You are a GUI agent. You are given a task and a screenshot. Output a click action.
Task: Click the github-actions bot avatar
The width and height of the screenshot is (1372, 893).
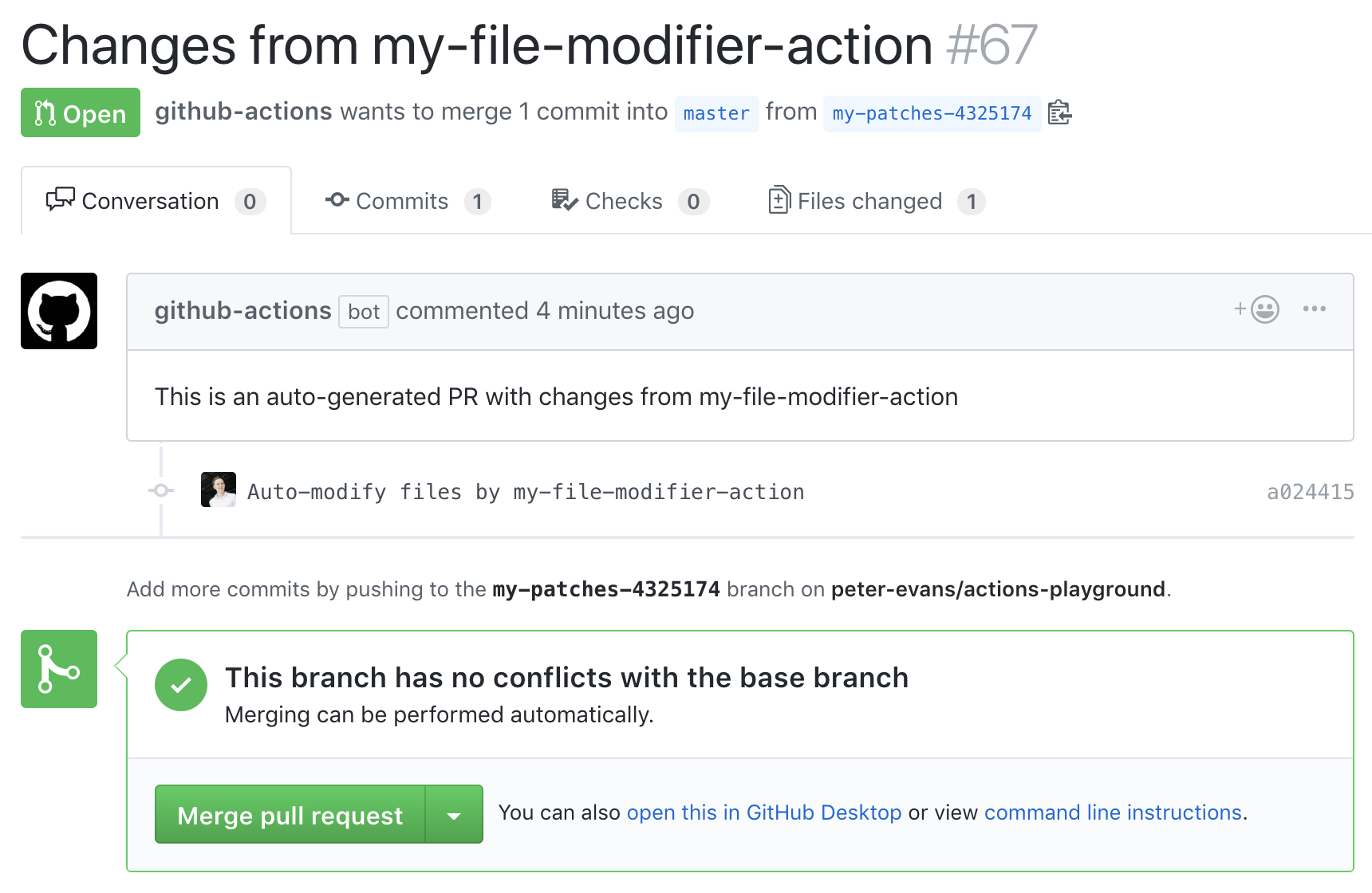pyautogui.click(x=59, y=311)
